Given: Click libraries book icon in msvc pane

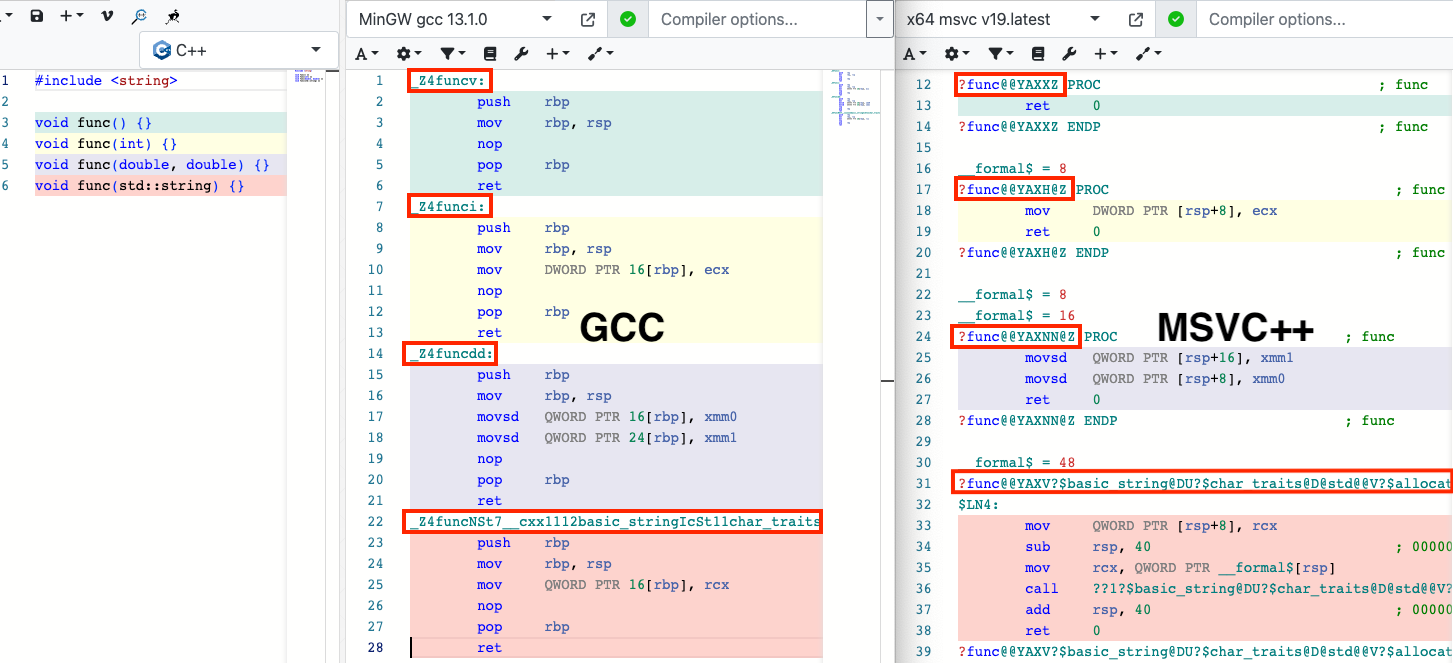Looking at the screenshot, I should click(1037, 54).
